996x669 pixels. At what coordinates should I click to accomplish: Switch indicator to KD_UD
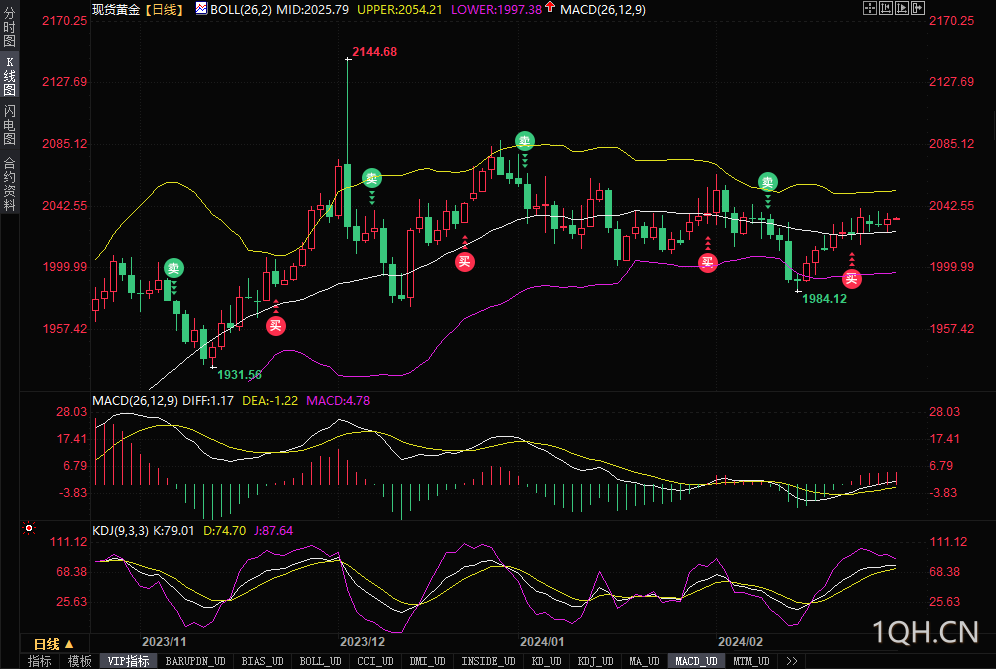click(546, 661)
